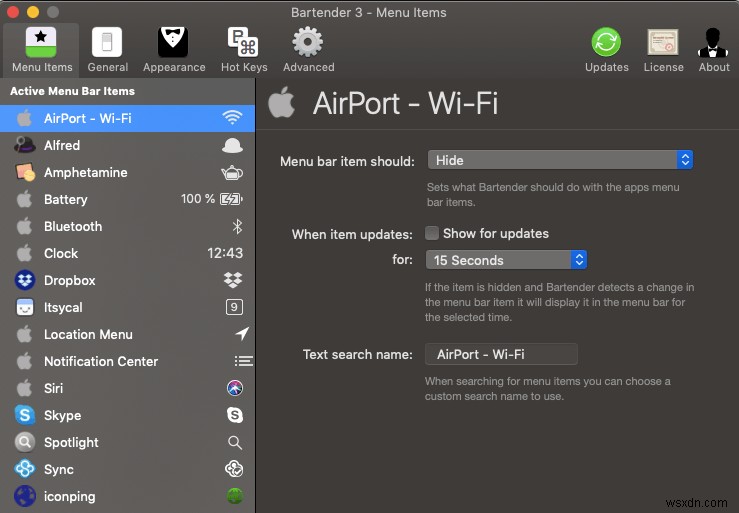Select Siri in the list
Image resolution: width=739 pixels, height=513 pixels.
pyautogui.click(x=127, y=389)
